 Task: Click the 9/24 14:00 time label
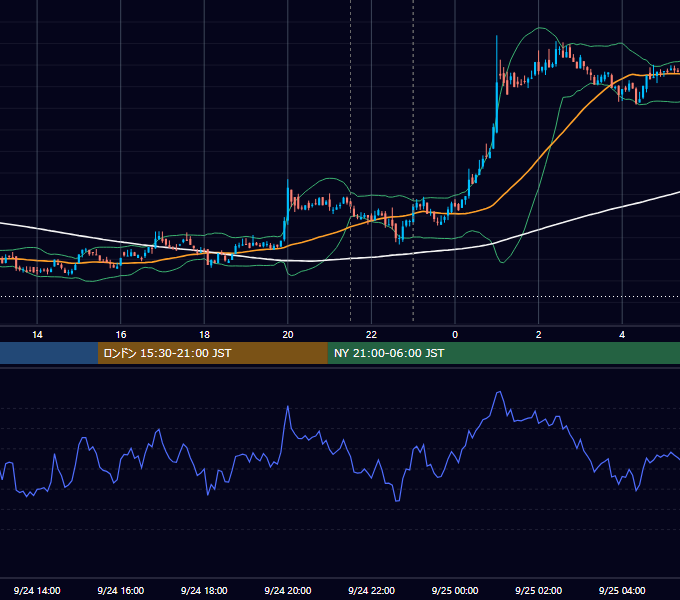point(37,590)
